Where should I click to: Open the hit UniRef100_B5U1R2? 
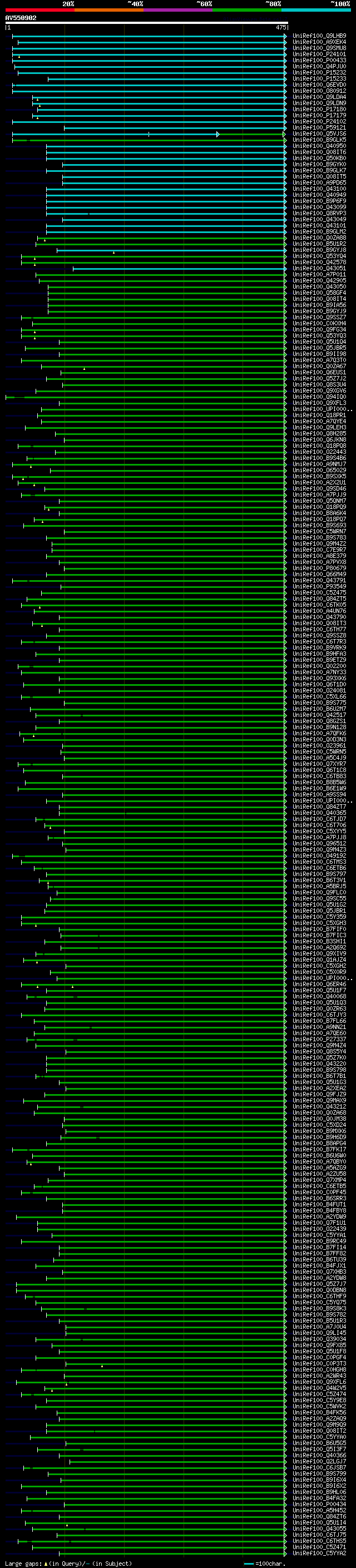point(319,244)
